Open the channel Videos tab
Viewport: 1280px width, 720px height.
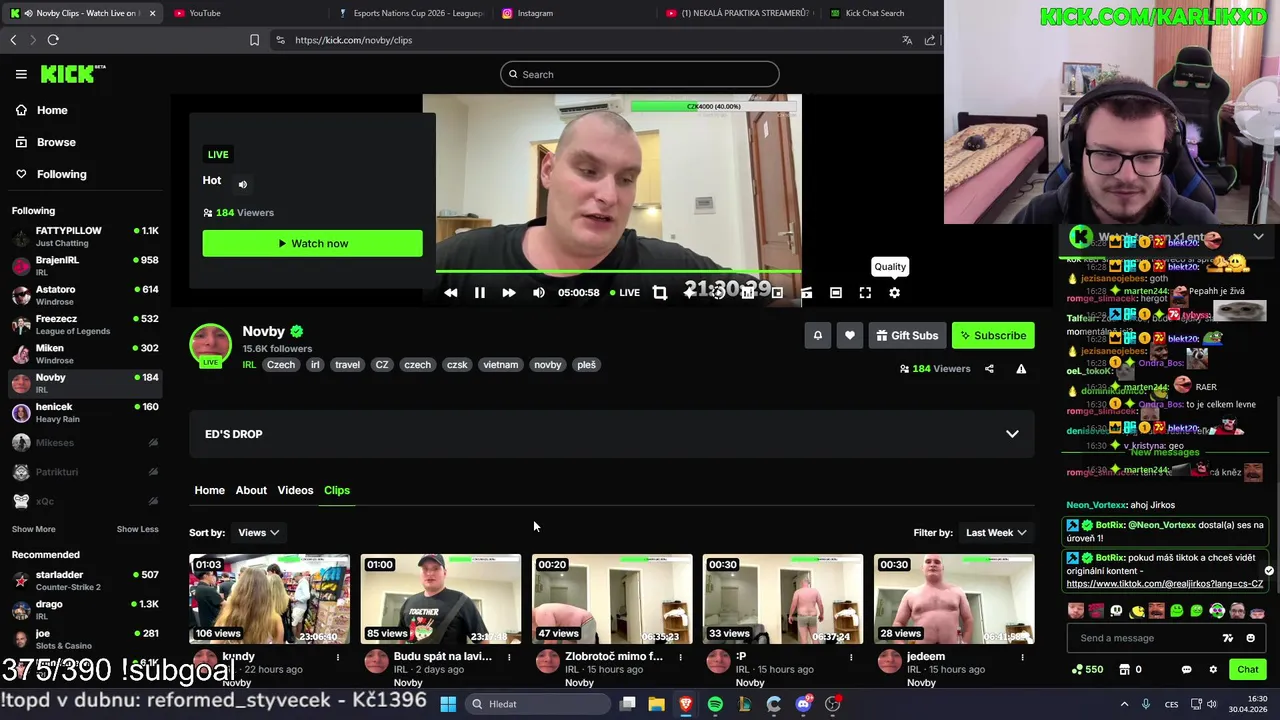coord(295,490)
